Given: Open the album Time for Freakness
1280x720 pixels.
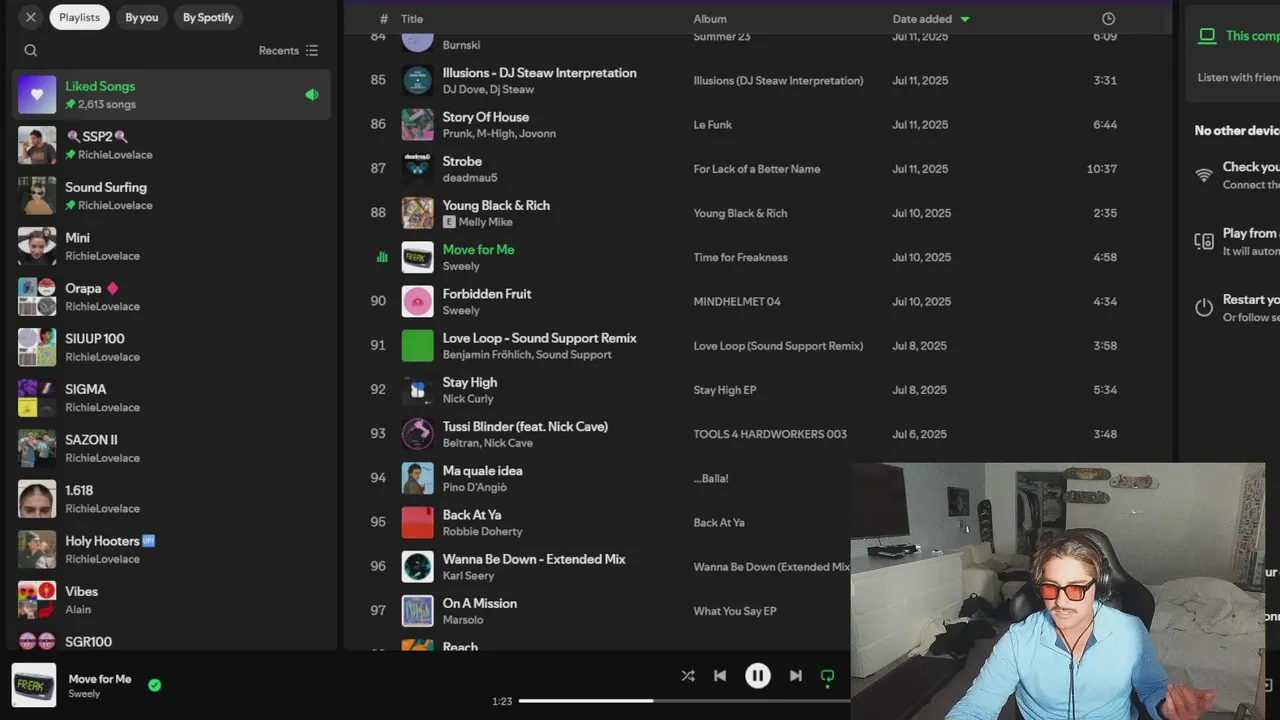Looking at the screenshot, I should point(740,257).
